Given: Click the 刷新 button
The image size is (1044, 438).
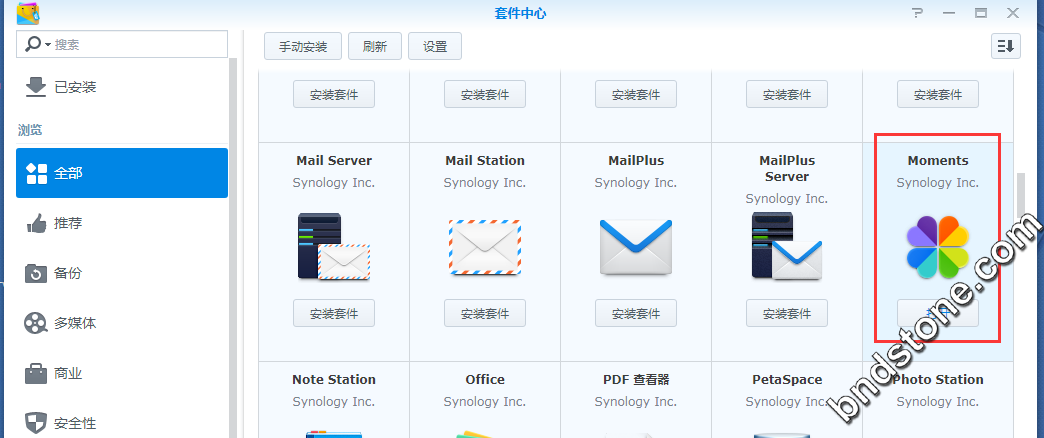Looking at the screenshot, I should click(375, 47).
